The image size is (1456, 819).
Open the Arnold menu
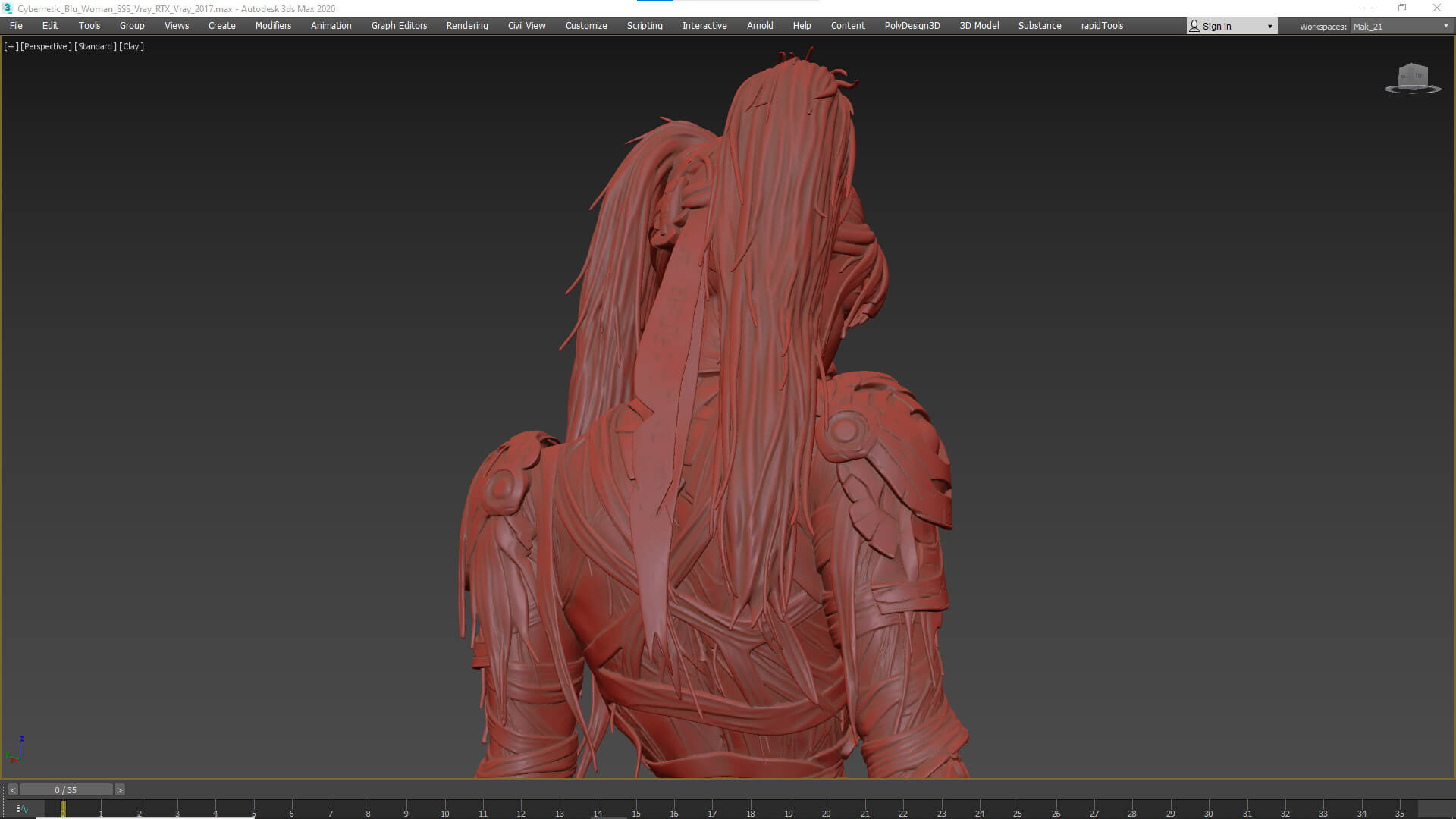[x=760, y=26]
